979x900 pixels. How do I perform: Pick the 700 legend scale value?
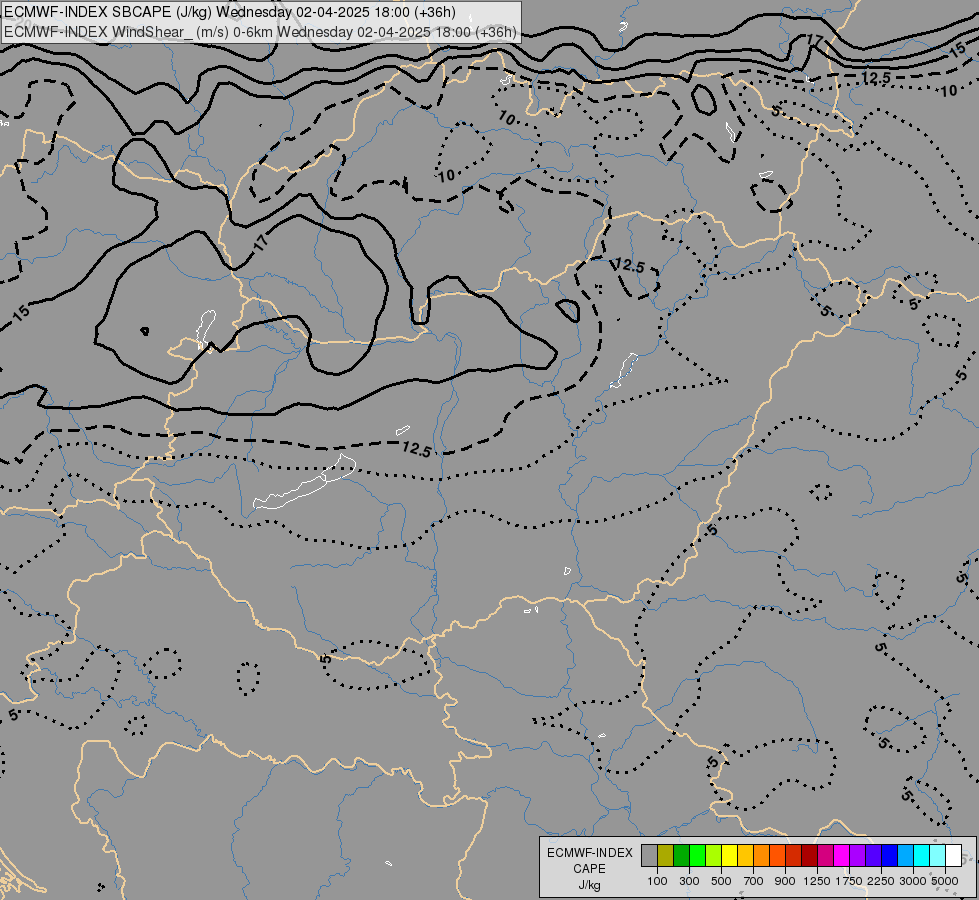point(754,881)
